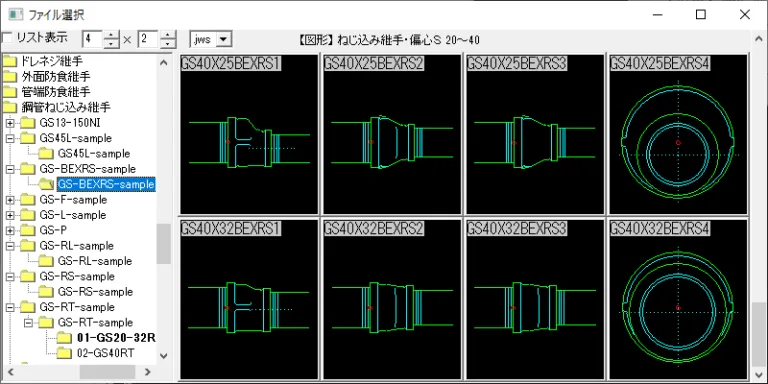Image resolution: width=768 pixels, height=384 pixels.
Task: Select the 鋼管ねじ込み継手 folder
Action: click(66, 107)
